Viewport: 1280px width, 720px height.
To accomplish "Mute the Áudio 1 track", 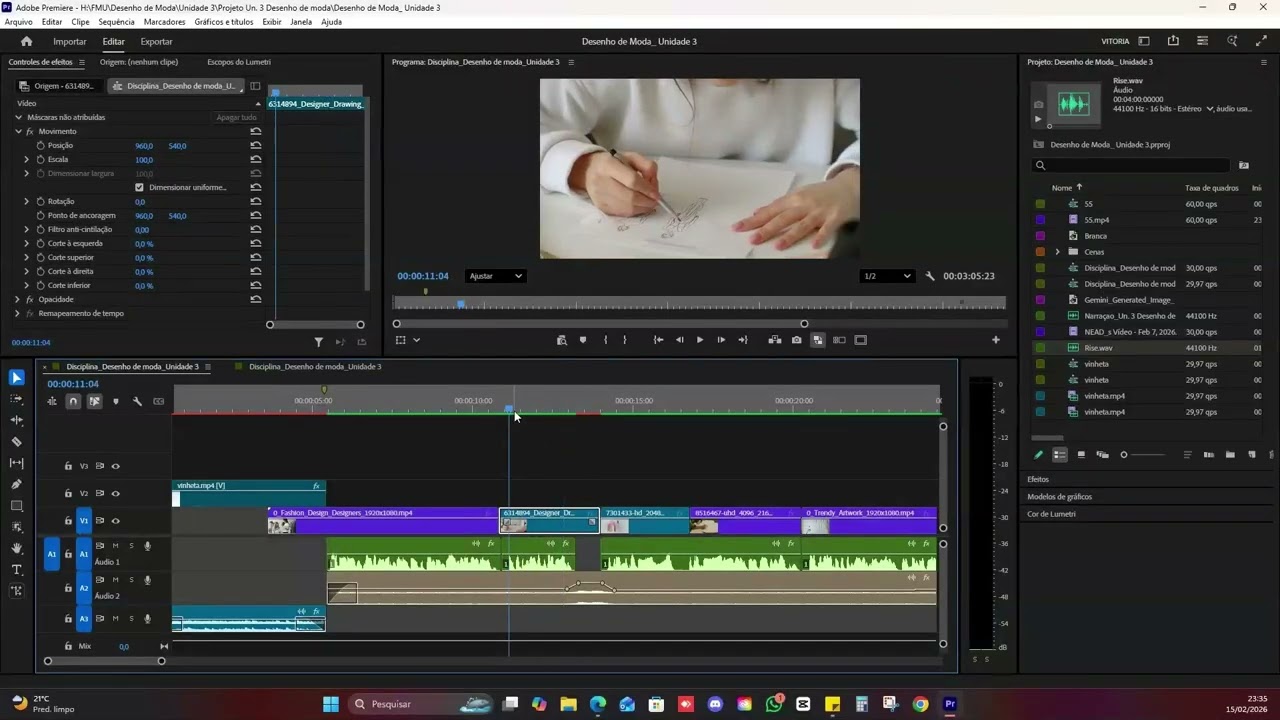I will coord(115,546).
